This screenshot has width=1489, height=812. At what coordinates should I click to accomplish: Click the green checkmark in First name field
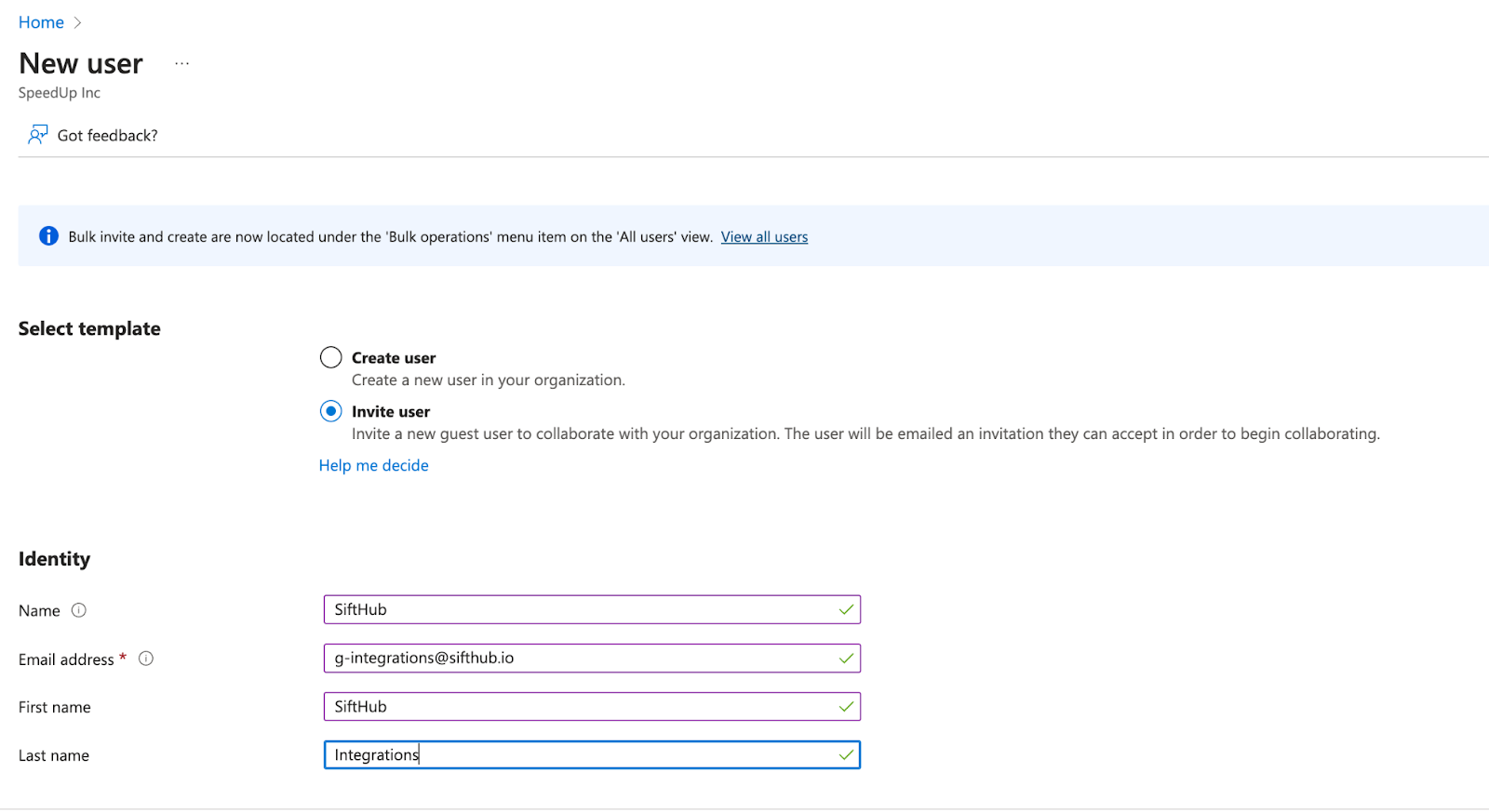pyautogui.click(x=846, y=707)
